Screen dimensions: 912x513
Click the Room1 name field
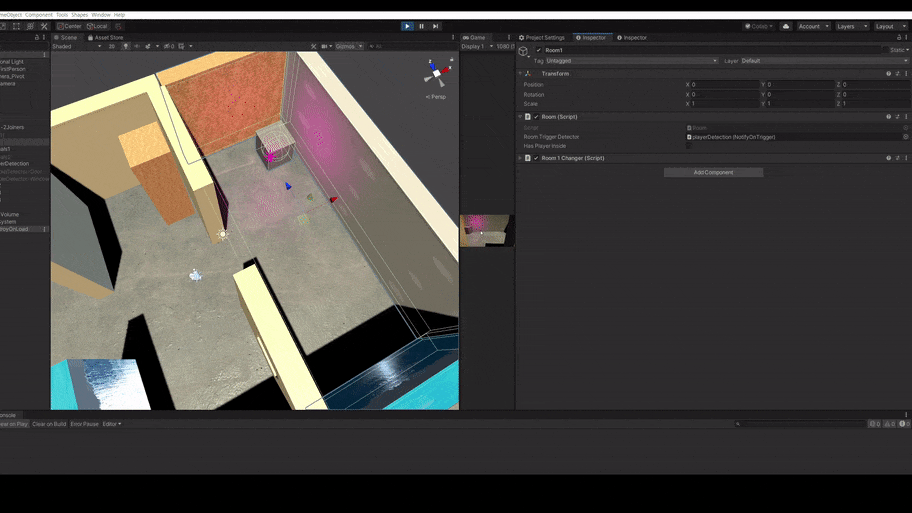pos(712,50)
